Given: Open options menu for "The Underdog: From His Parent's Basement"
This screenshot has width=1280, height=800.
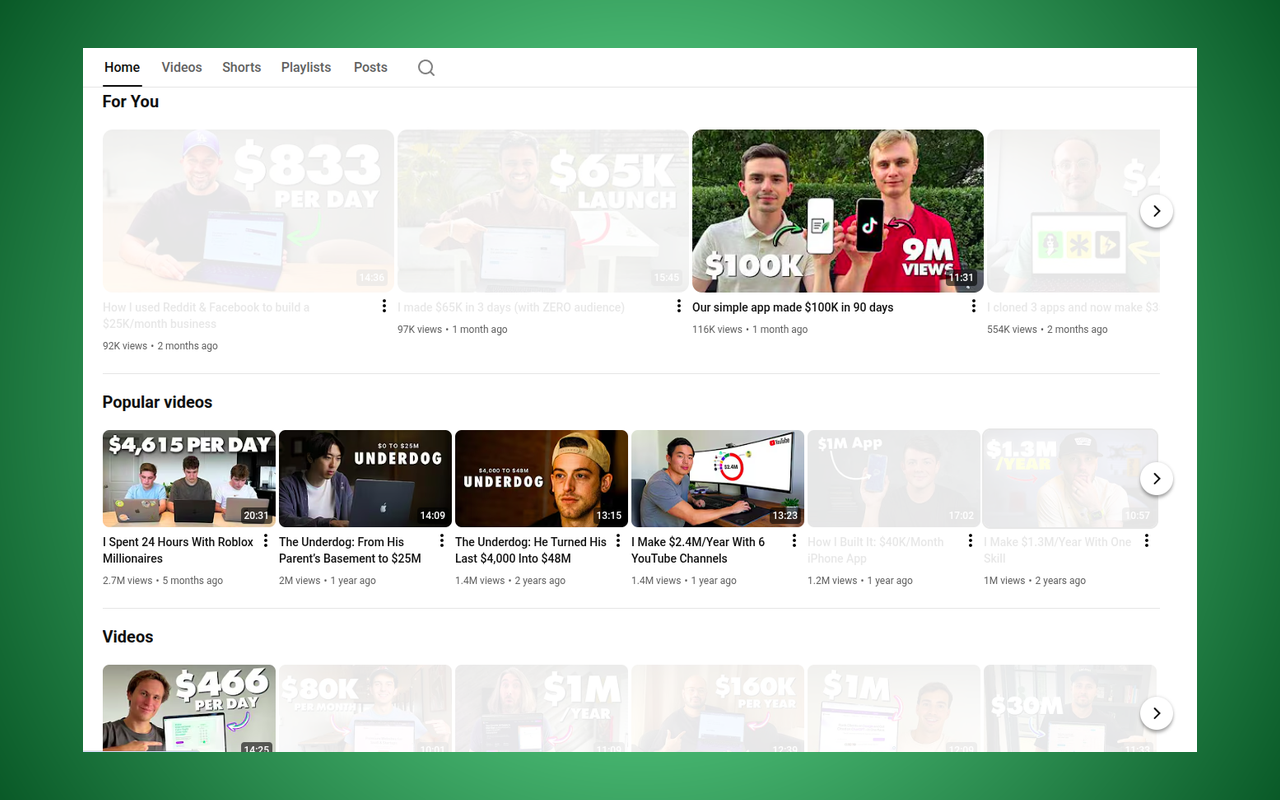Looking at the screenshot, I should 441,540.
